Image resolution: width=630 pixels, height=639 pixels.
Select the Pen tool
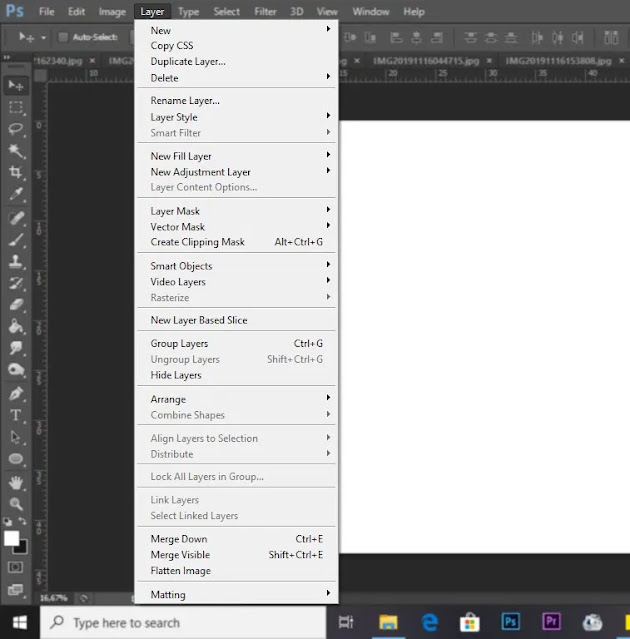click(x=16, y=394)
